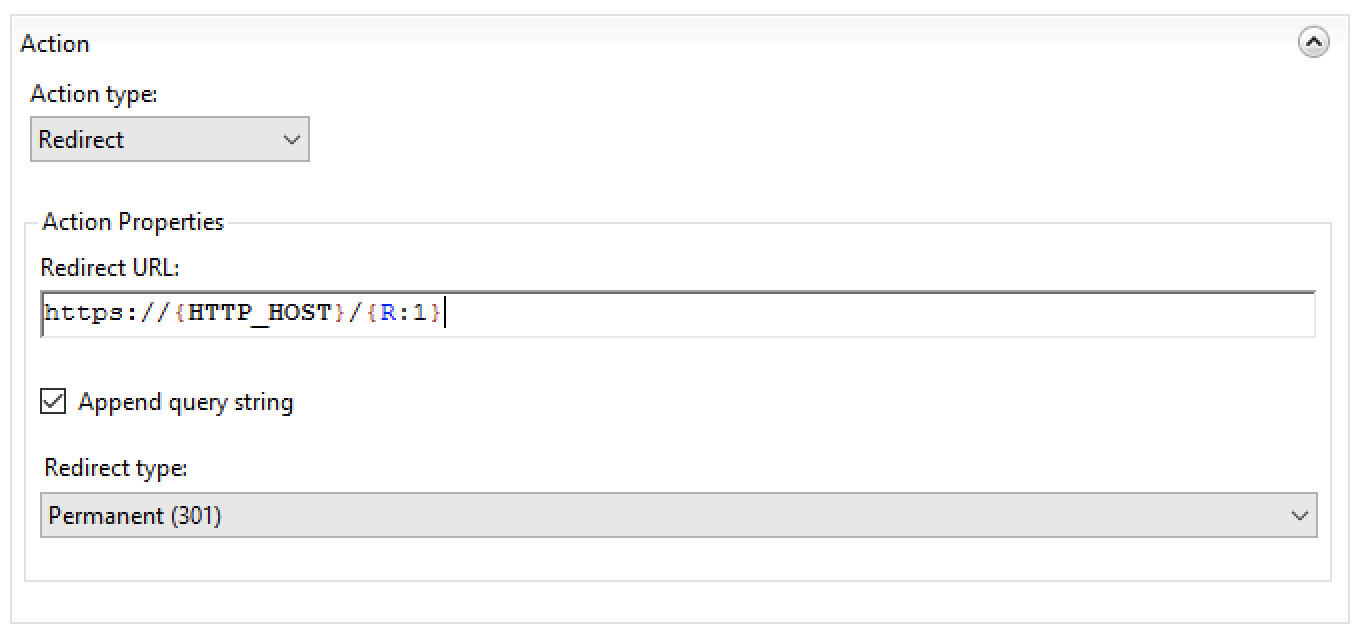Image resolution: width=1364 pixels, height=636 pixels.
Task: Open the Redirect type dropdown
Action: [678, 516]
